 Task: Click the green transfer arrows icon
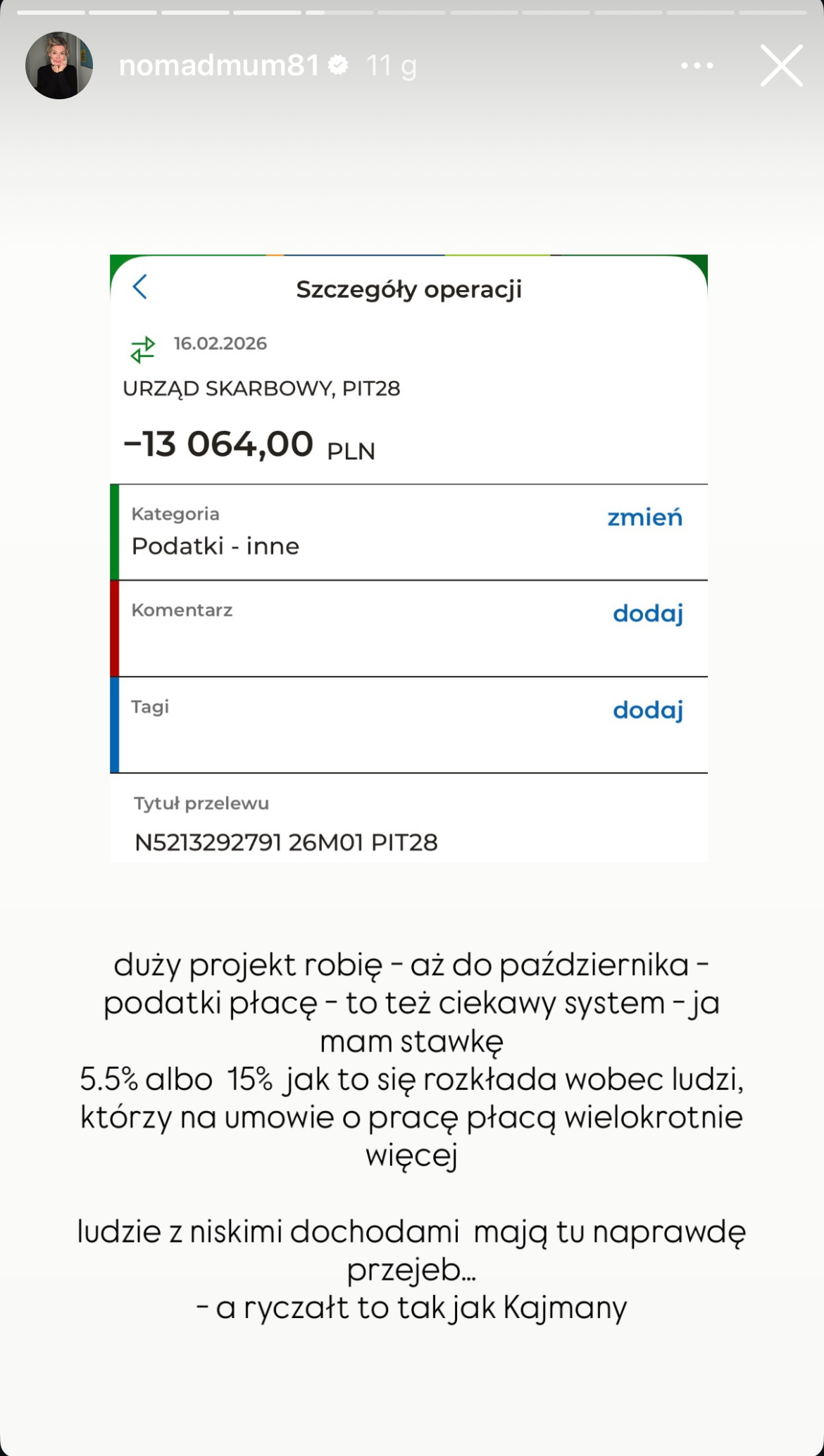point(143,349)
